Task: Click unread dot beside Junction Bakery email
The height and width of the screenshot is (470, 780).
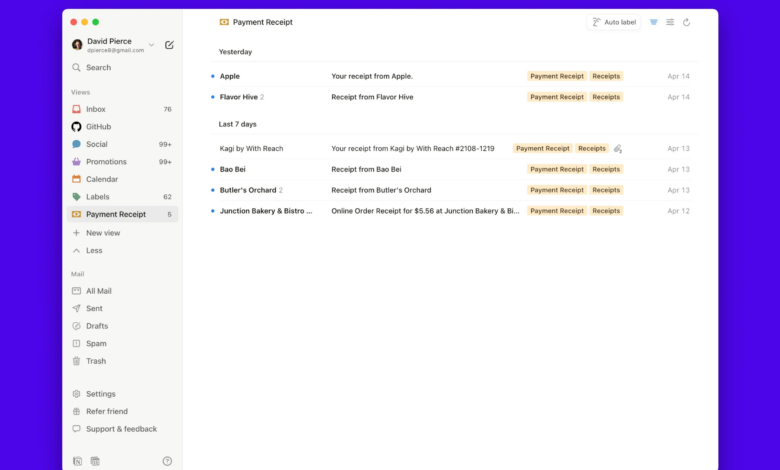Action: (212, 211)
